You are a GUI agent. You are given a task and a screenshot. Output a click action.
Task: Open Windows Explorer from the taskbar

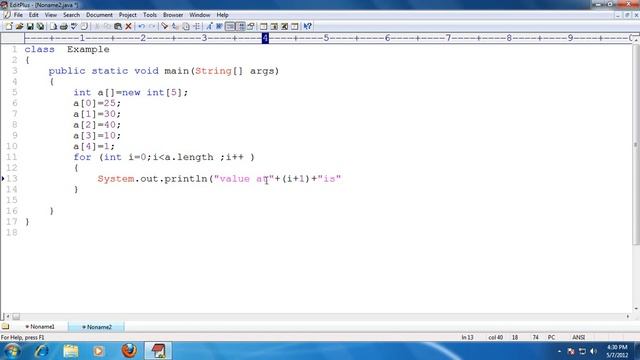(71, 351)
